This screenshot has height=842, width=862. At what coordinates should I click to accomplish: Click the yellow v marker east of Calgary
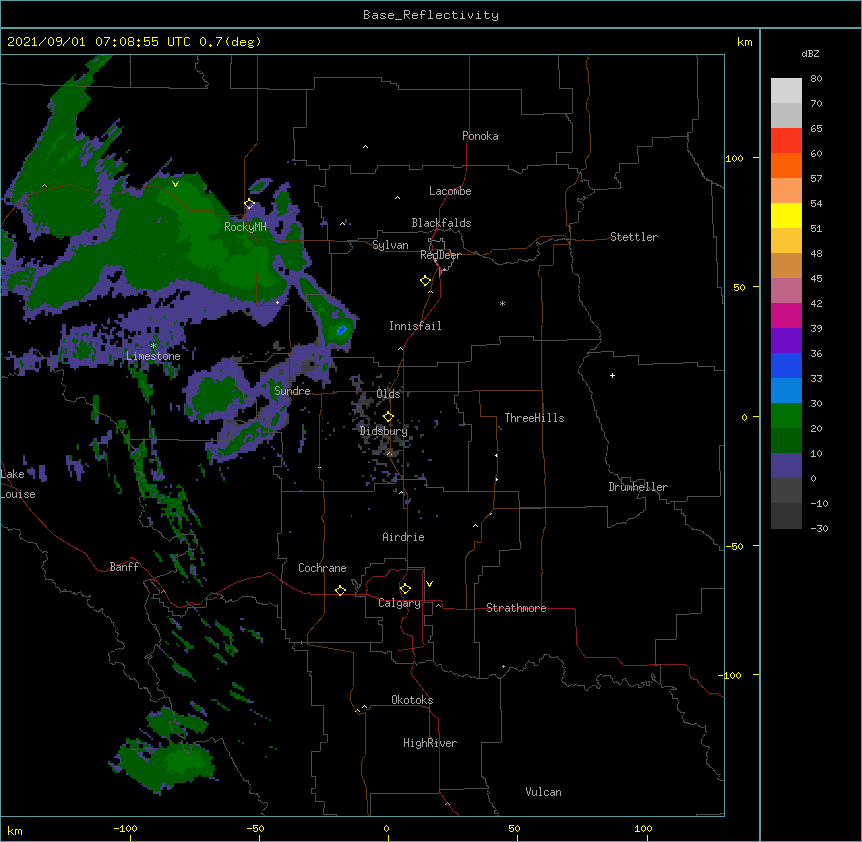point(429,584)
